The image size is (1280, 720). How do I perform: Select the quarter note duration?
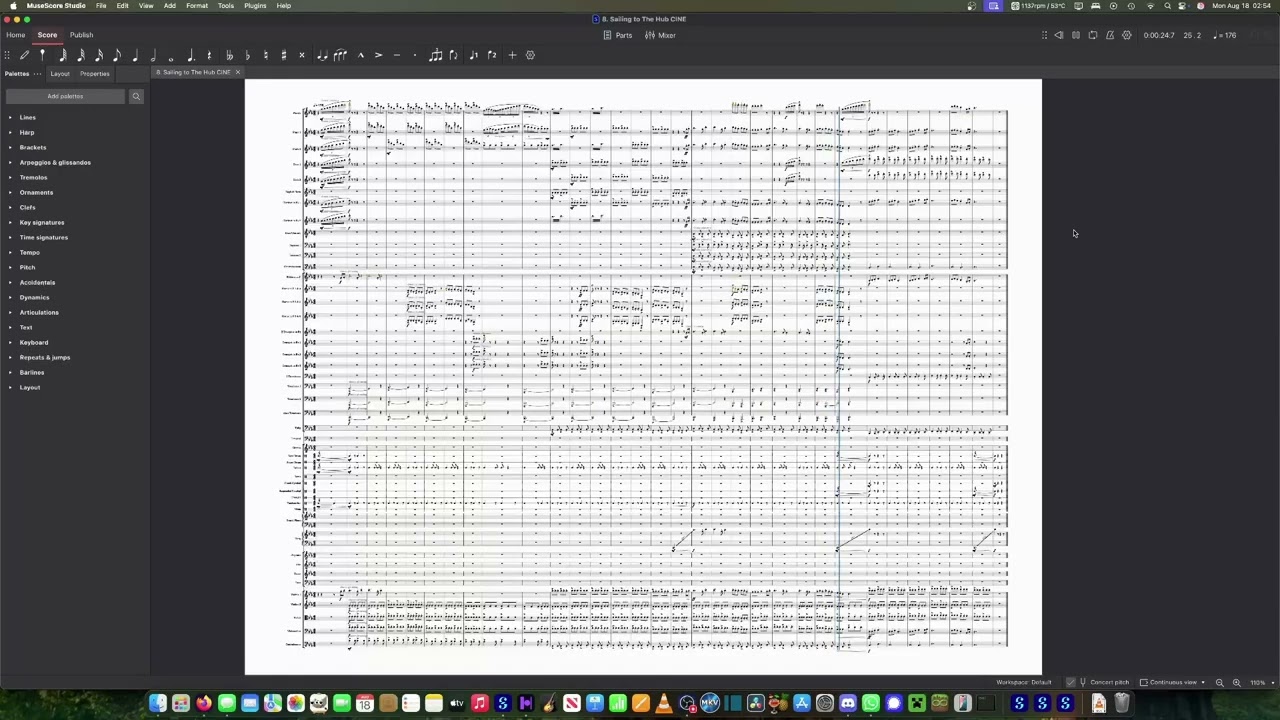[x=135, y=55]
